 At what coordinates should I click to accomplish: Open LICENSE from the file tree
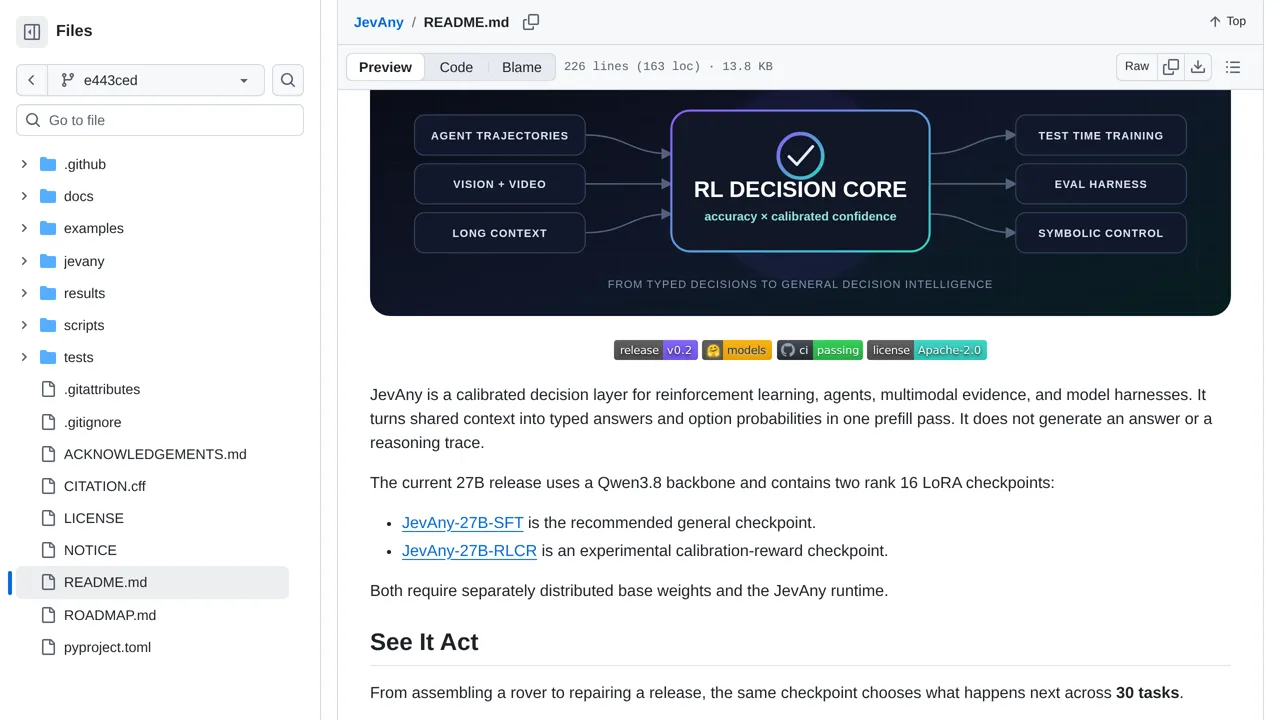point(150,518)
